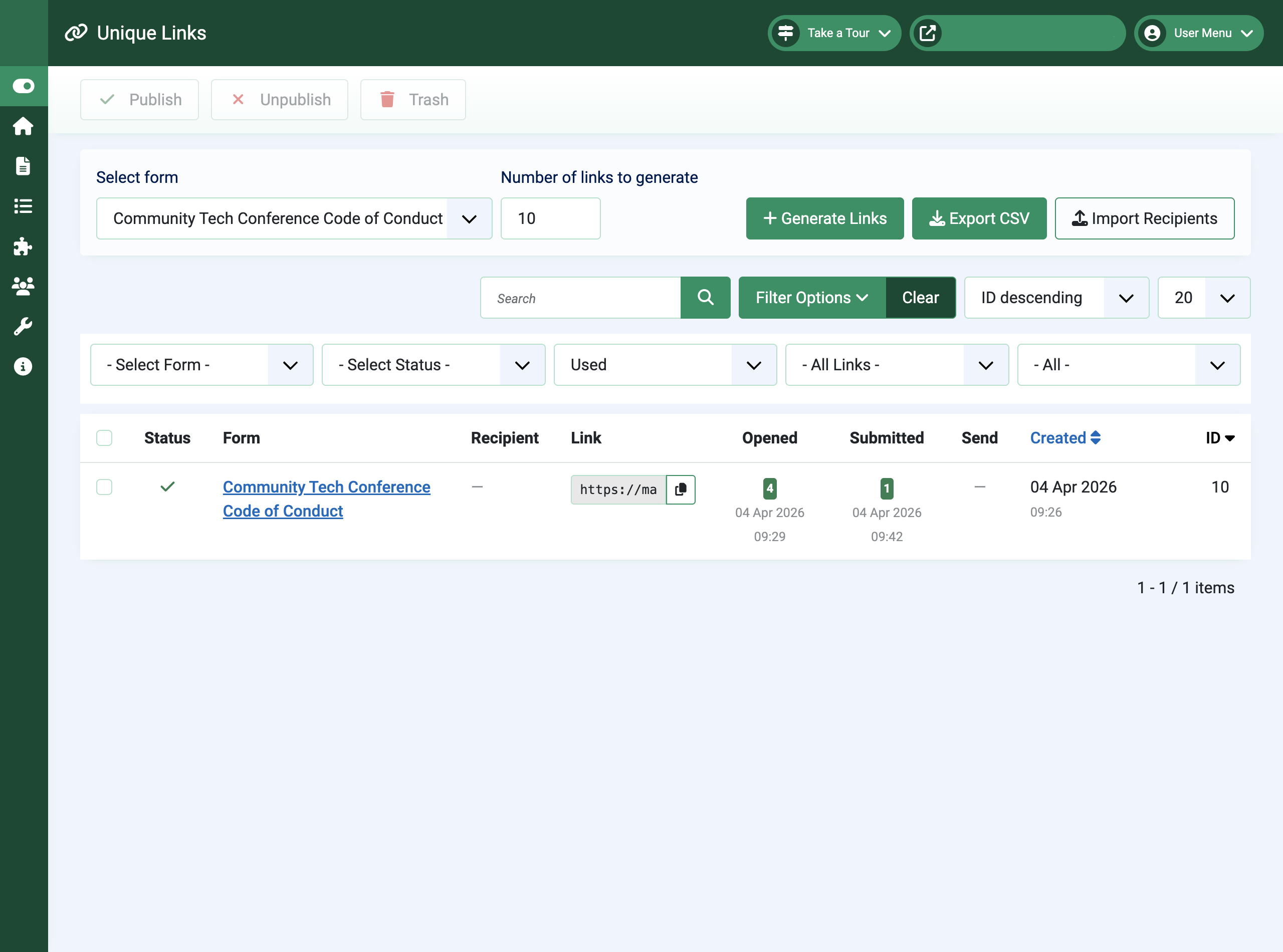The width and height of the screenshot is (1283, 952).
Task: Open the Select form dropdown
Action: (294, 218)
